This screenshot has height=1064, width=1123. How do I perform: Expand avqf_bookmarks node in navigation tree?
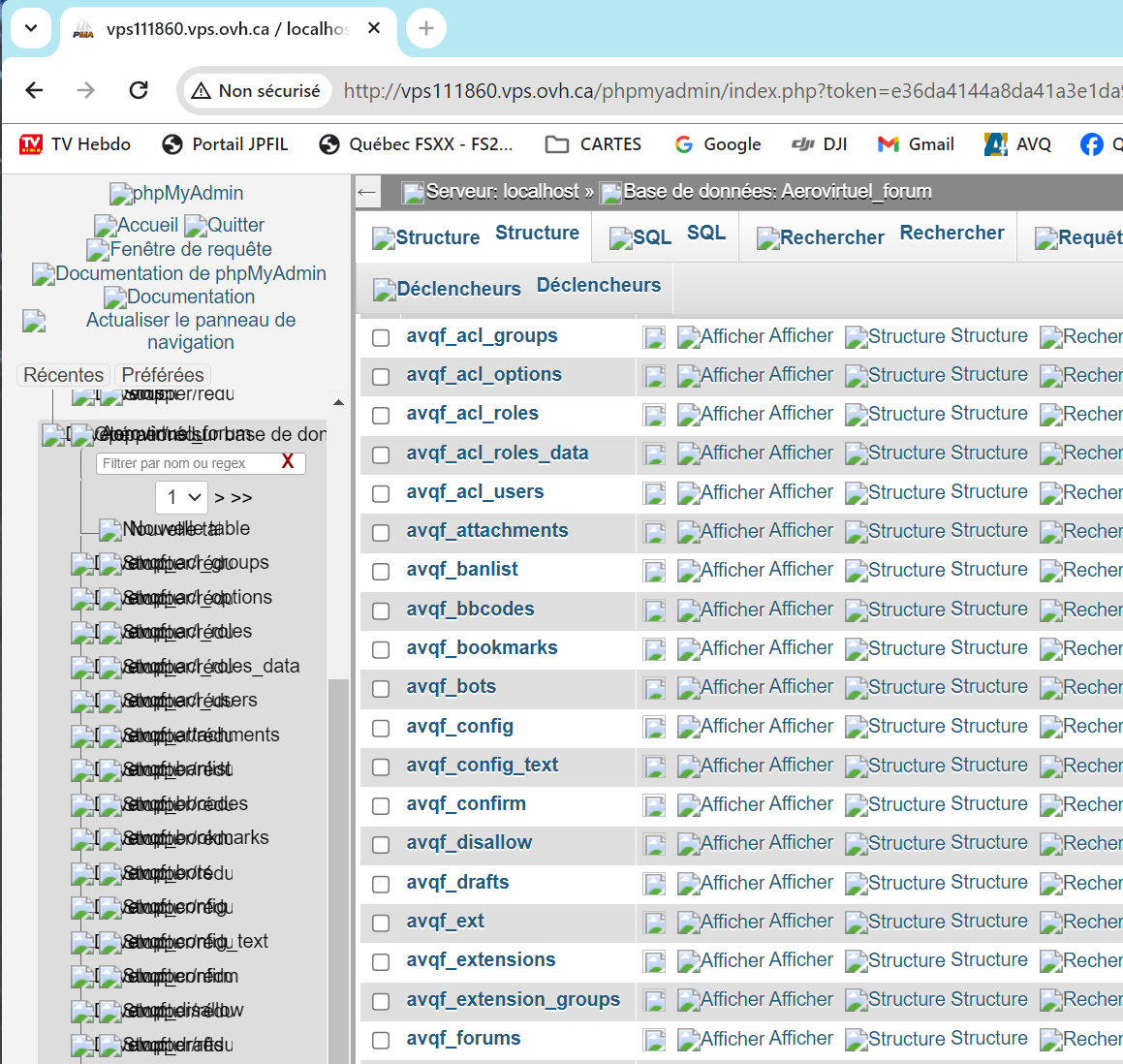pos(82,838)
